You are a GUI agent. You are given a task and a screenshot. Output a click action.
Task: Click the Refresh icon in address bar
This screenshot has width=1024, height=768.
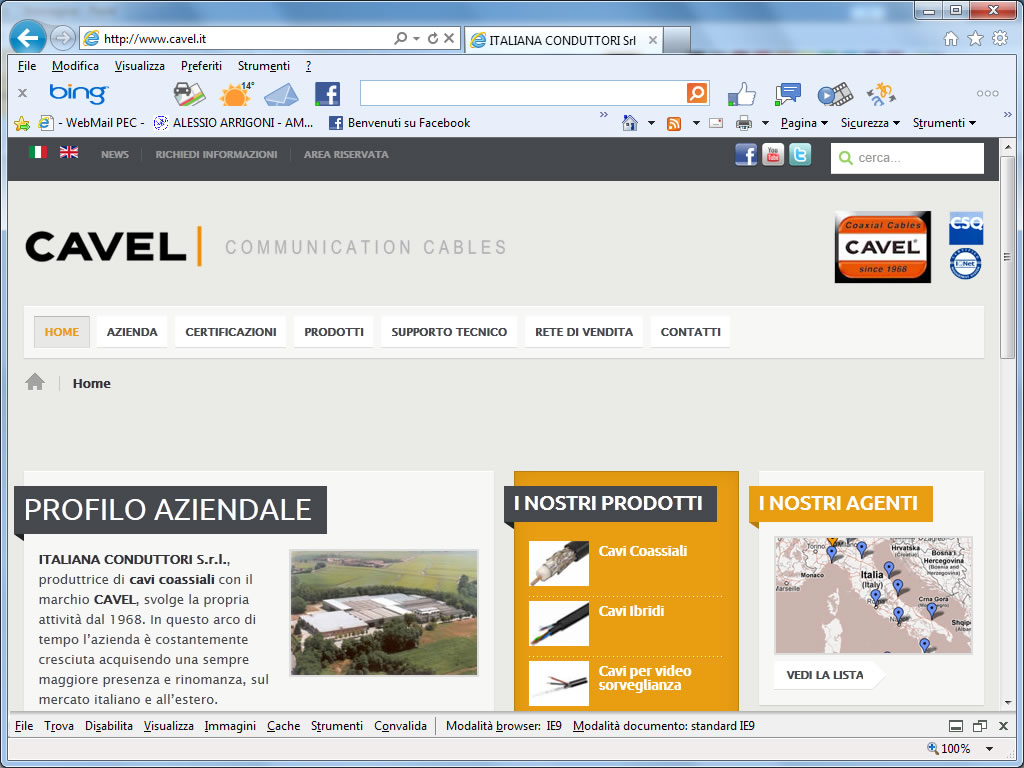pos(432,39)
